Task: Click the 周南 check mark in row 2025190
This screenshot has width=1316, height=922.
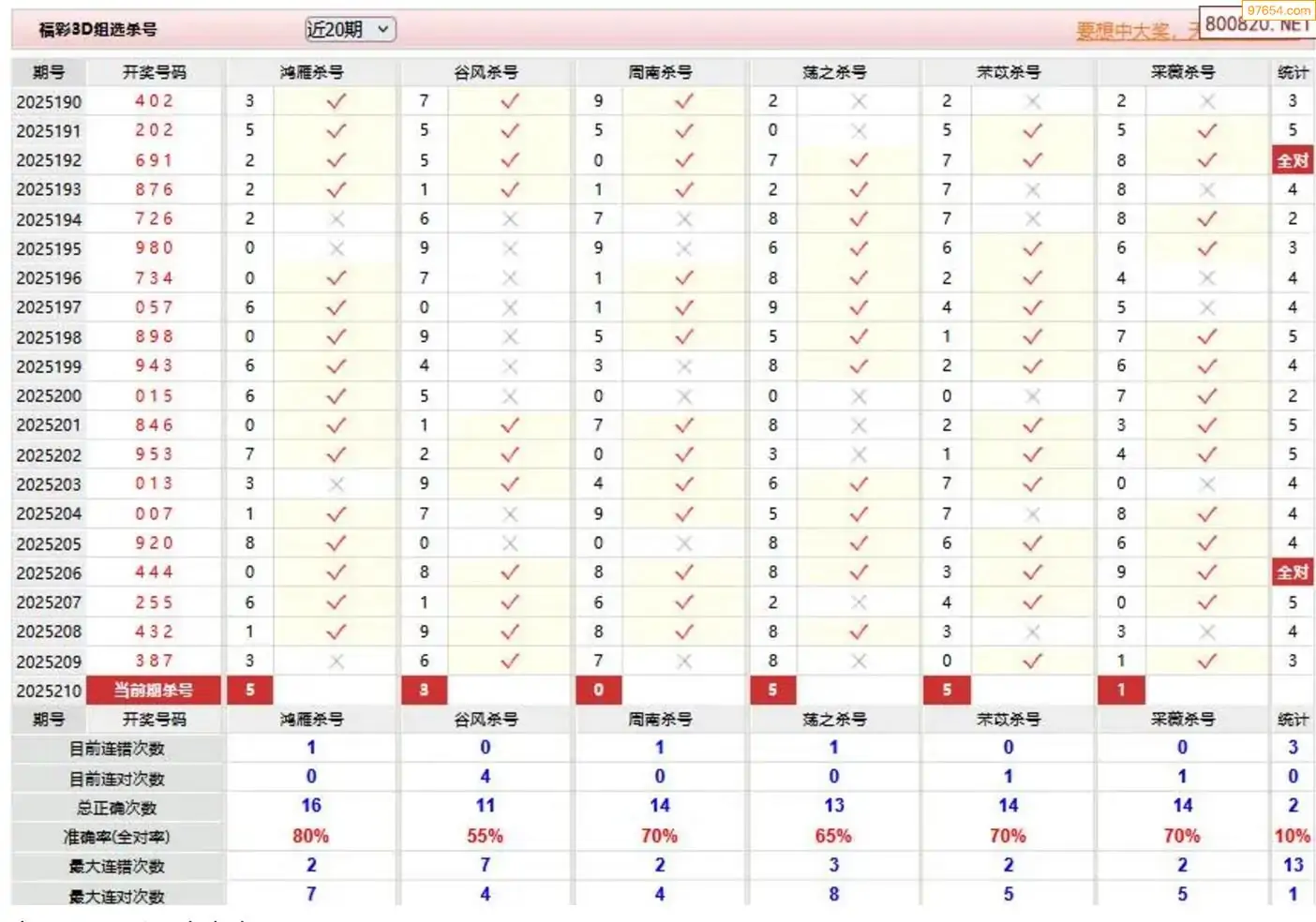Action: click(x=684, y=101)
